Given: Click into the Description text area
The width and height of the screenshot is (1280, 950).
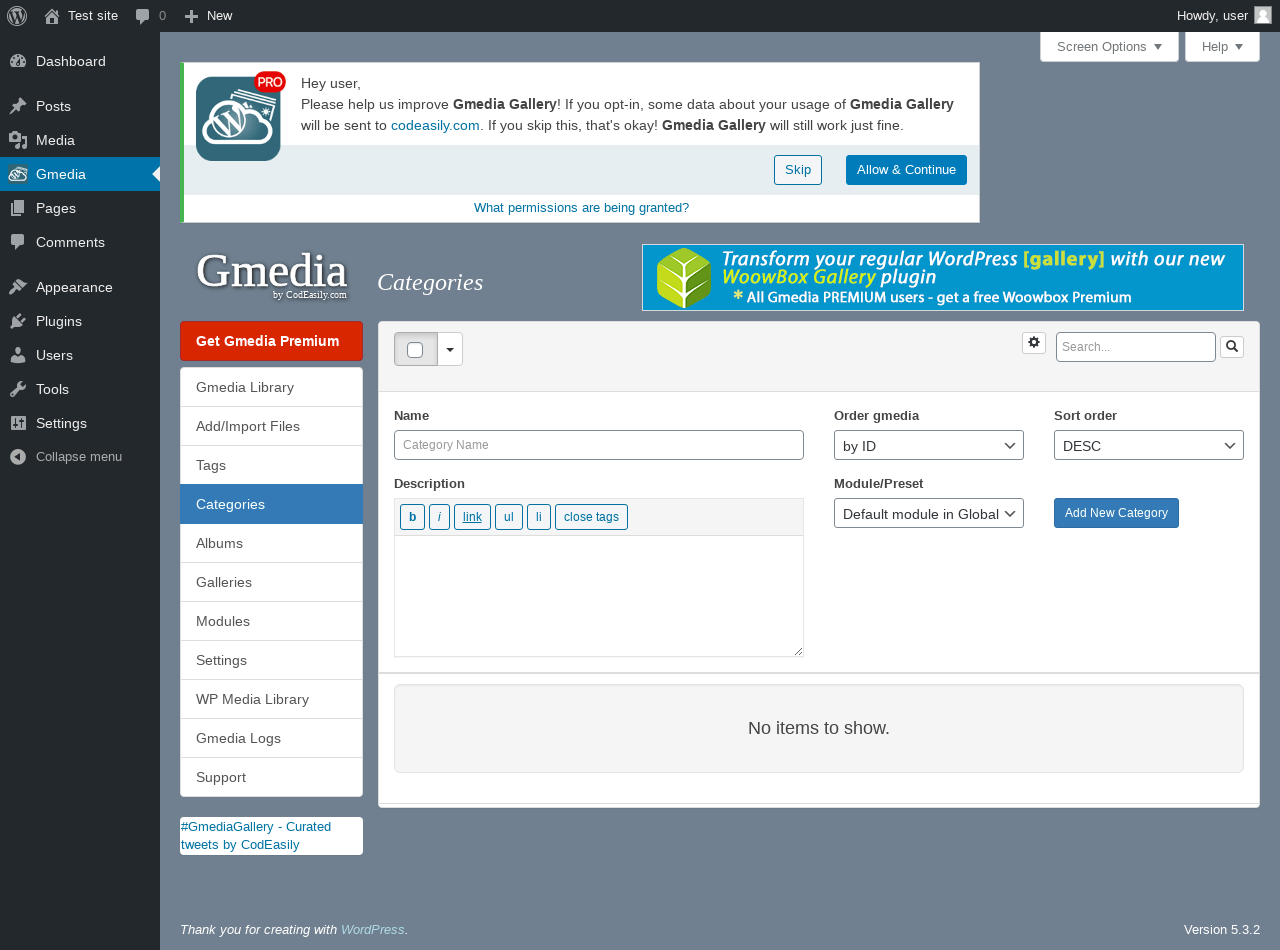Looking at the screenshot, I should click(599, 596).
